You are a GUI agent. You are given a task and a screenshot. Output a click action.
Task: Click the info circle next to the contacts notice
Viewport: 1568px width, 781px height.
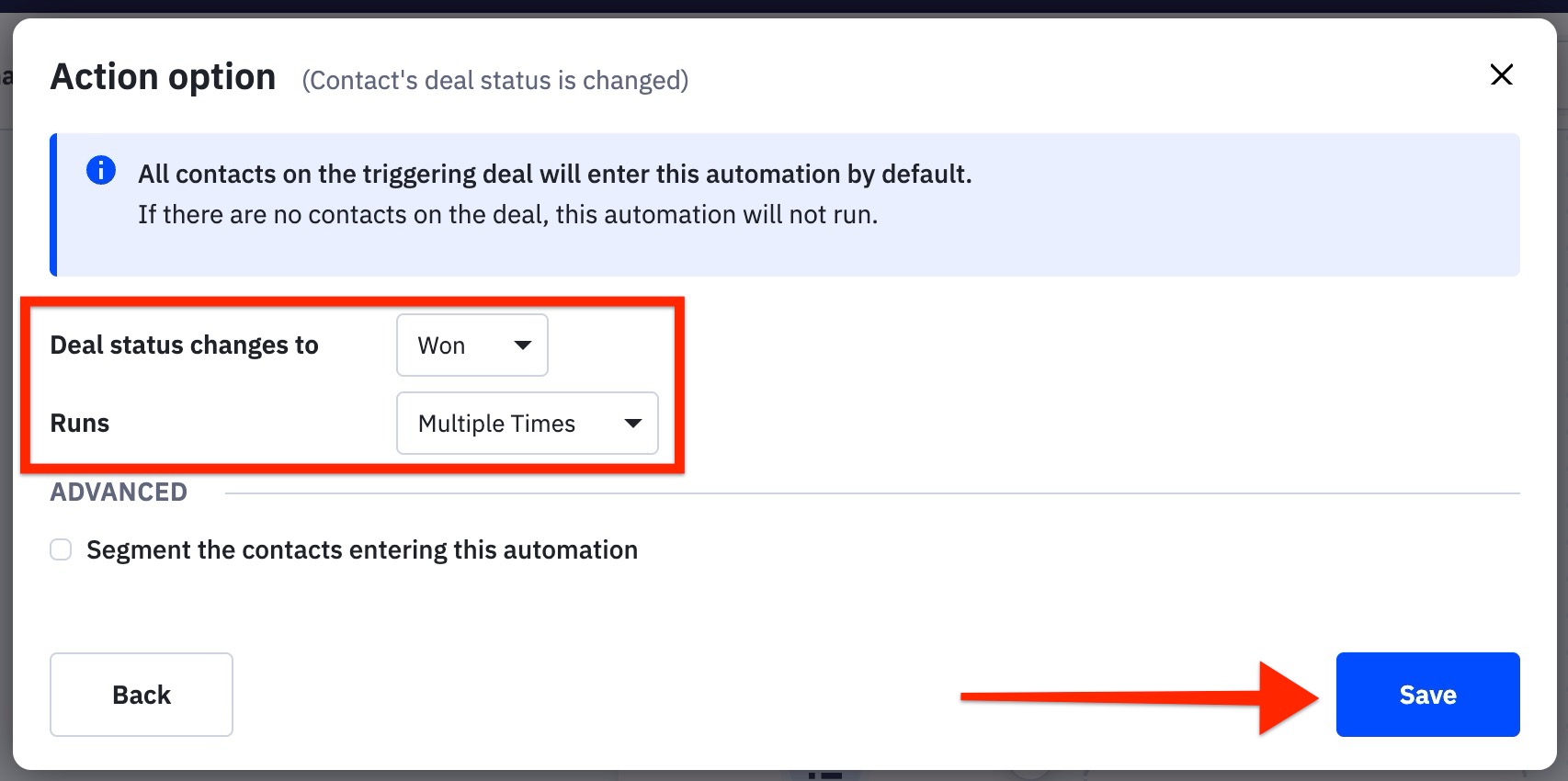[x=101, y=170]
